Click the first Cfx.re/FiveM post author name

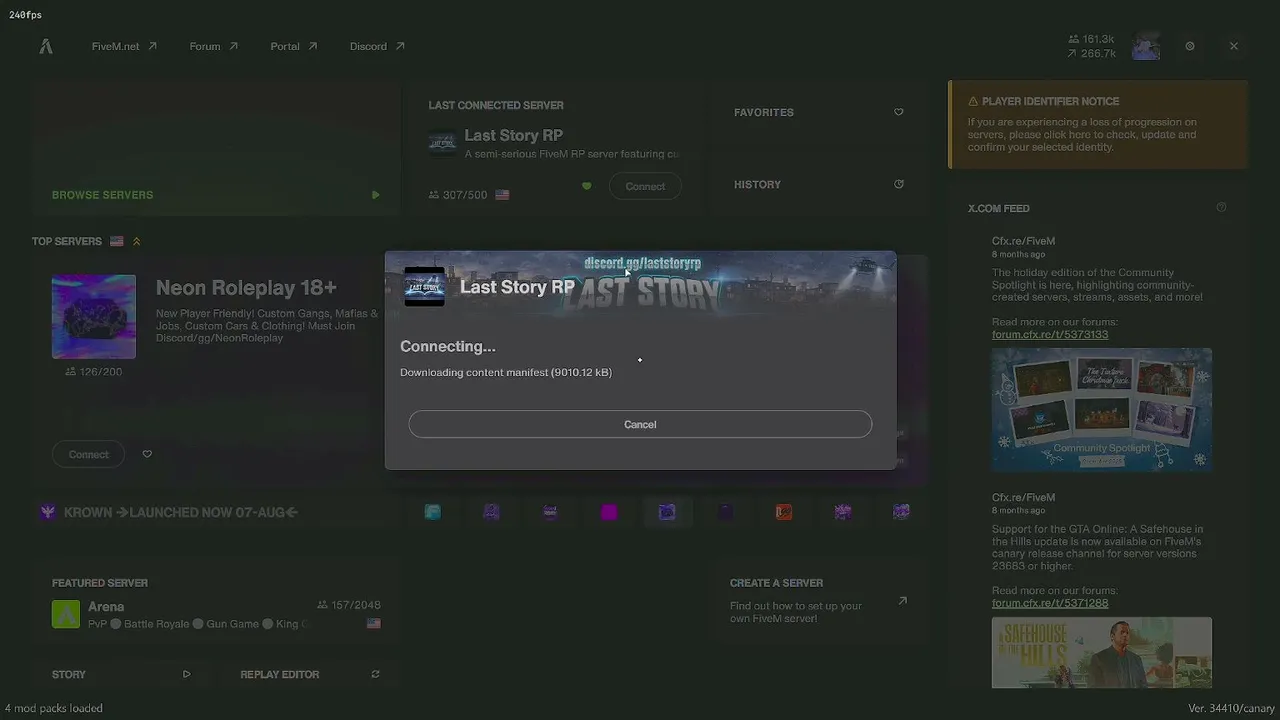click(1023, 241)
